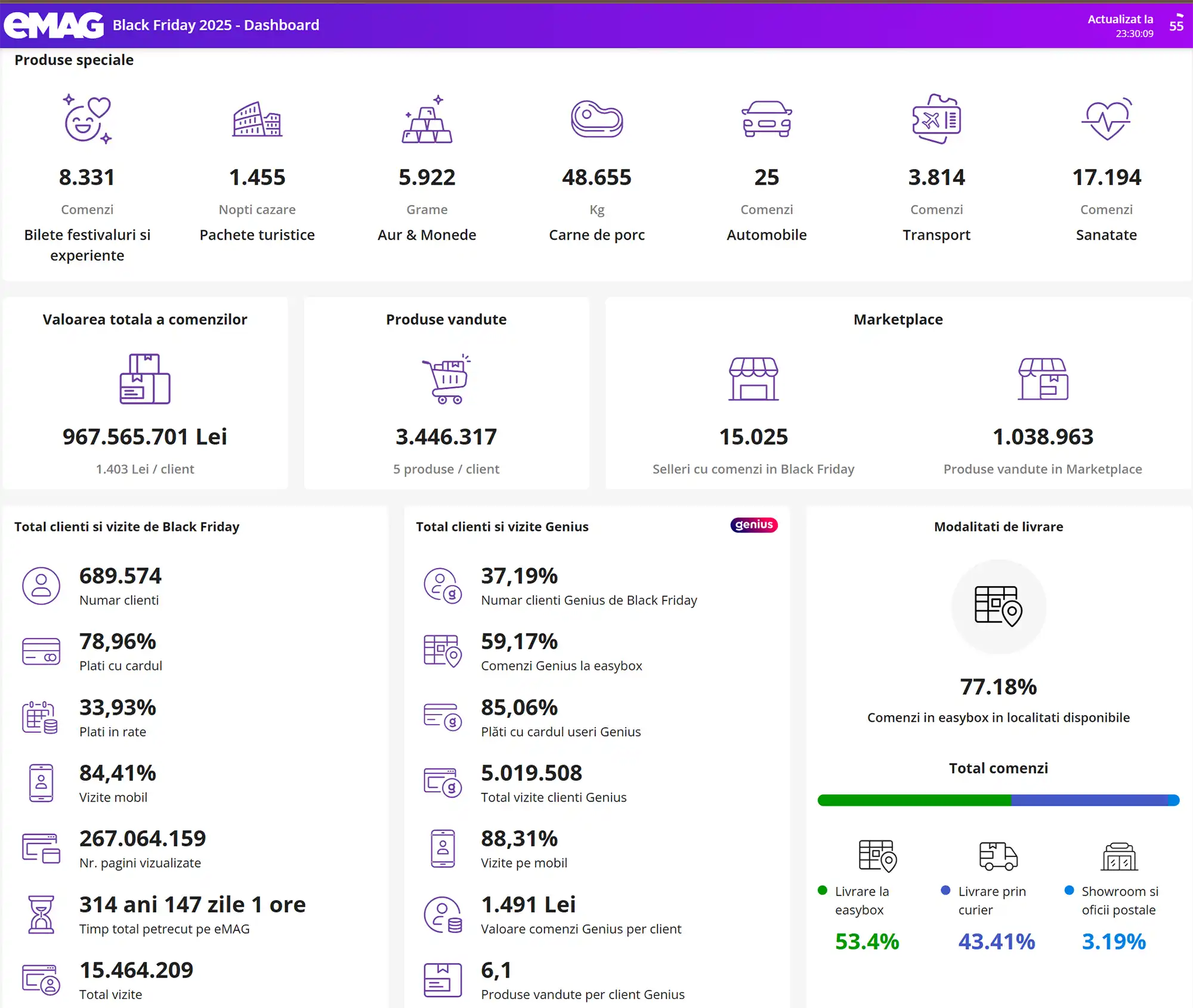
Task: Select the Automobile car icon
Action: 767,119
